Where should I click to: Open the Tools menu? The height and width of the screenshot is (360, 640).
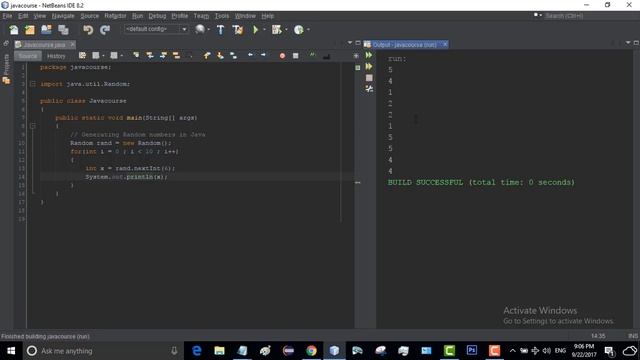(x=222, y=16)
